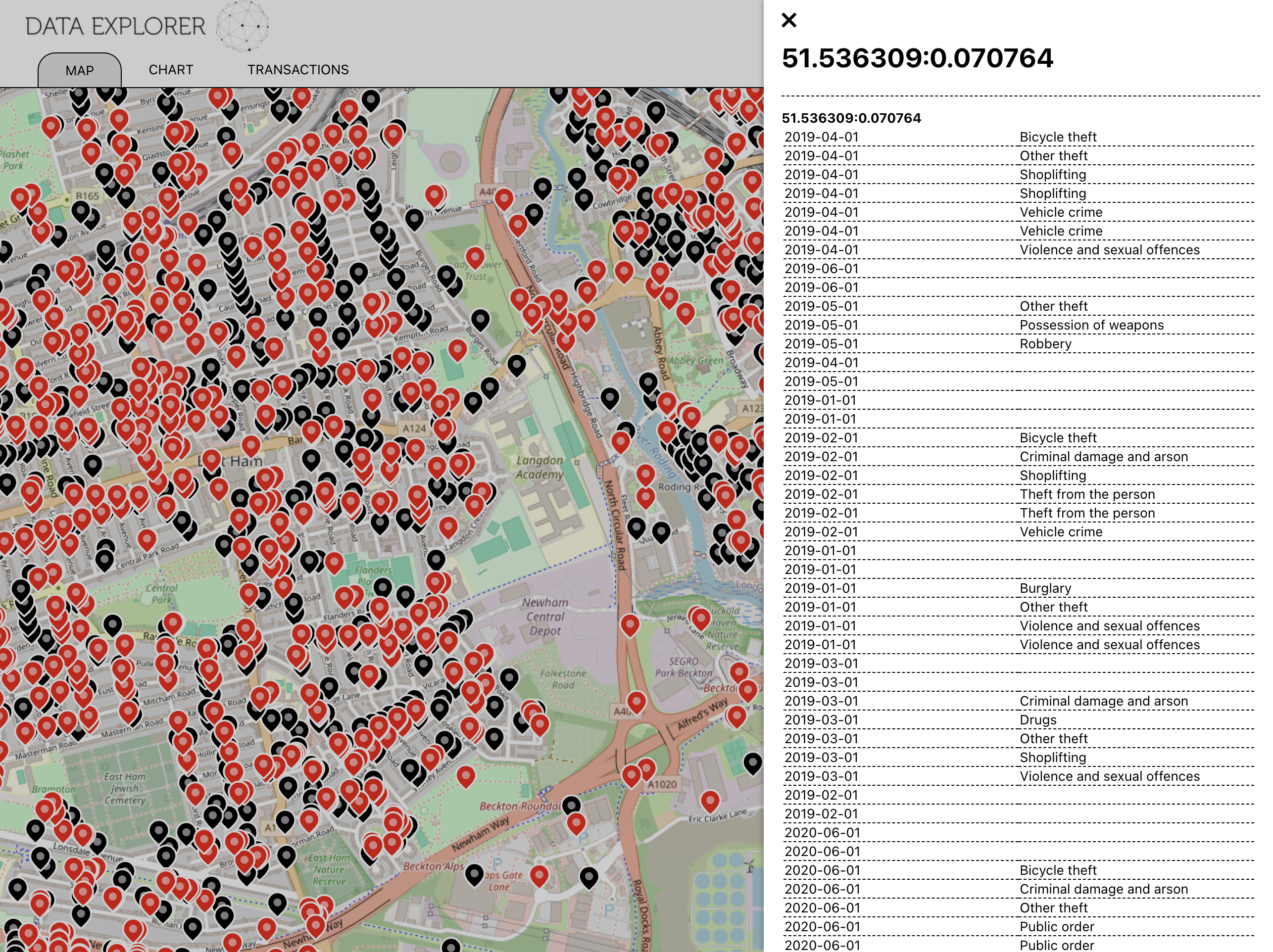
Task: Select lone black marker beside Highbridge Road
Action: pos(609,396)
